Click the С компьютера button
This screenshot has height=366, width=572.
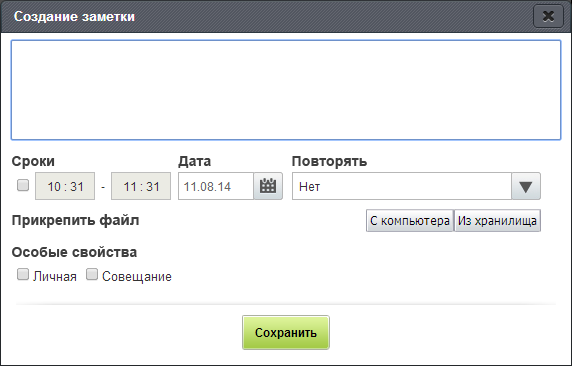coord(410,220)
